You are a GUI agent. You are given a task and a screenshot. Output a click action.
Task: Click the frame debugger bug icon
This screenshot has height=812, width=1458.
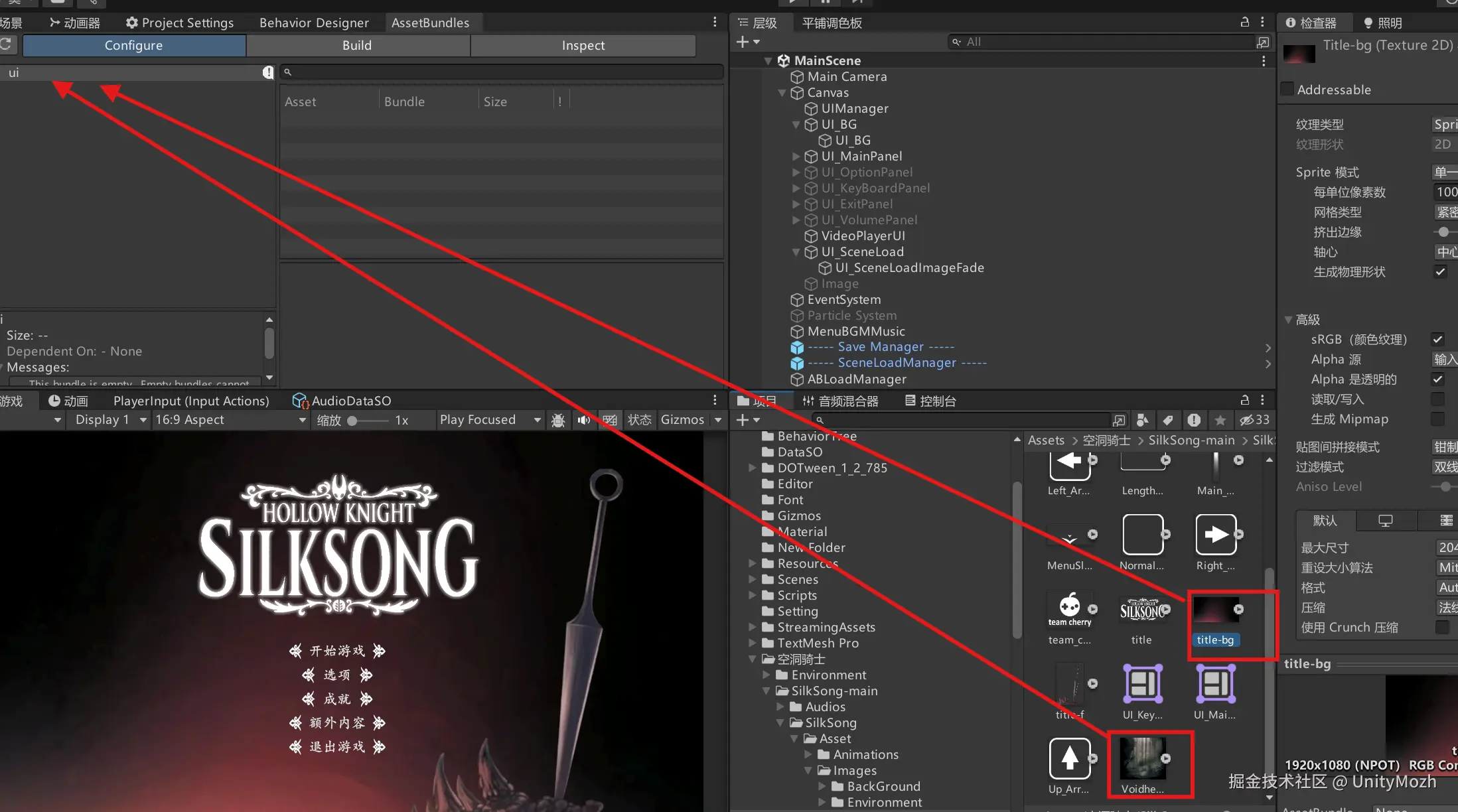[x=558, y=420]
